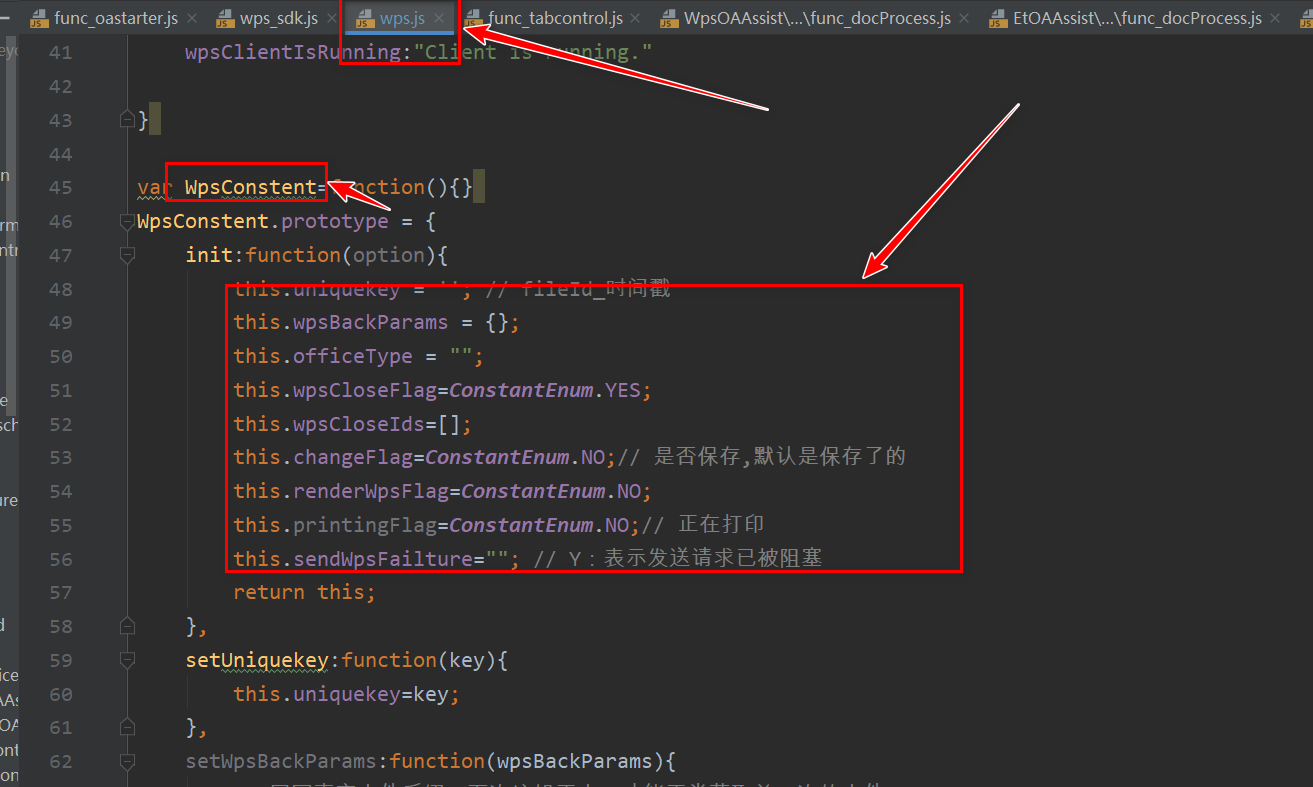Click line number 50 in the gutter
This screenshot has width=1313, height=787.
(60, 356)
